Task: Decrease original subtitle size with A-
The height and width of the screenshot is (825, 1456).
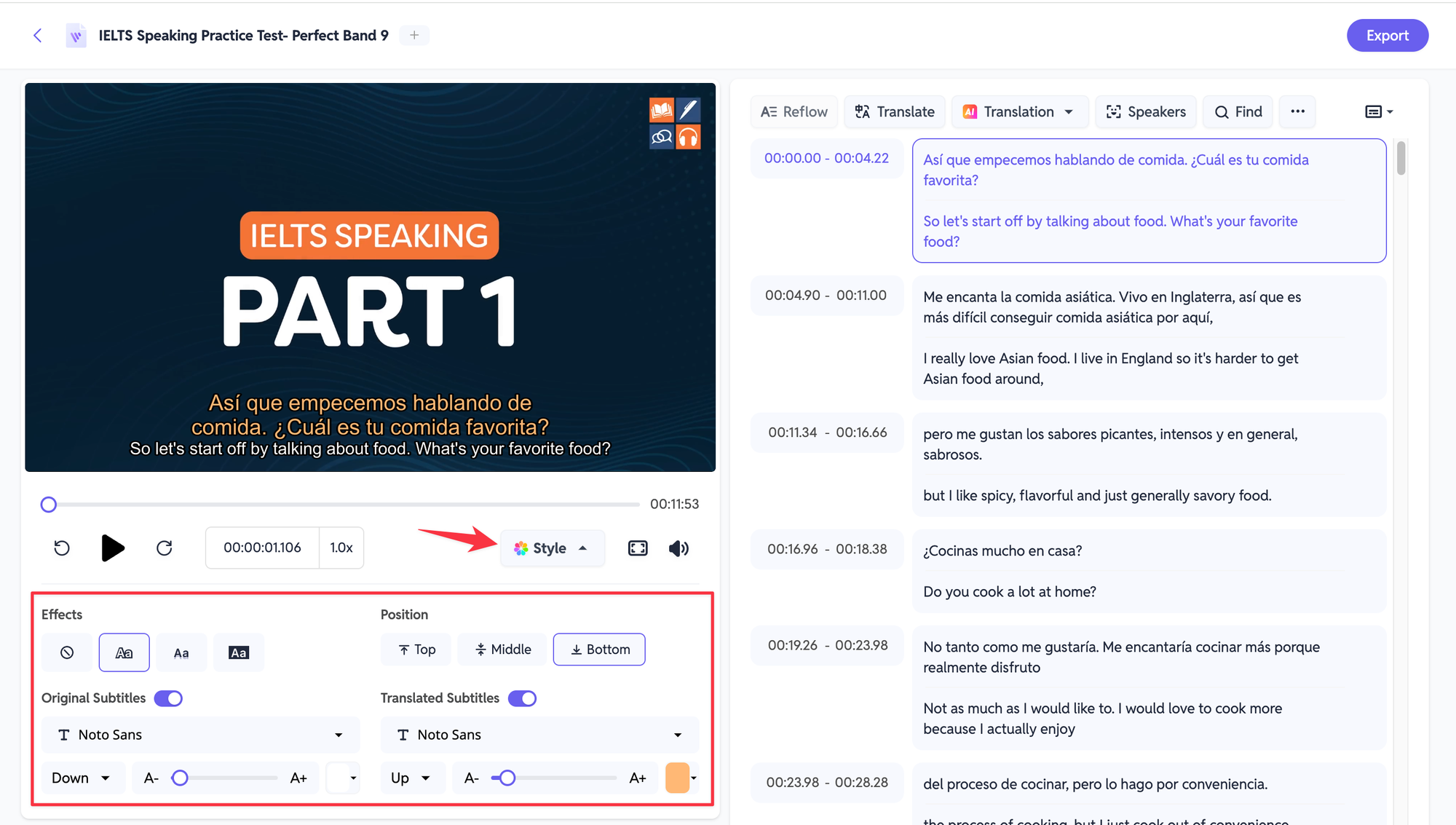Action: click(151, 778)
